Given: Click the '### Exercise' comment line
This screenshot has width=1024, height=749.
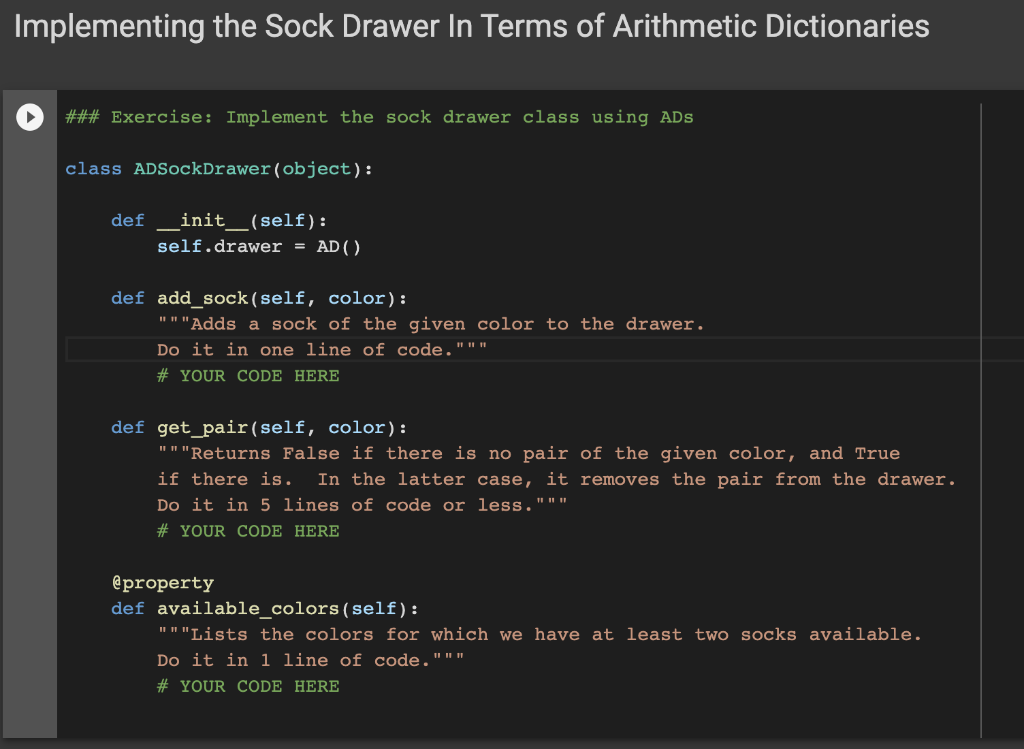Looking at the screenshot, I should click(x=378, y=117).
